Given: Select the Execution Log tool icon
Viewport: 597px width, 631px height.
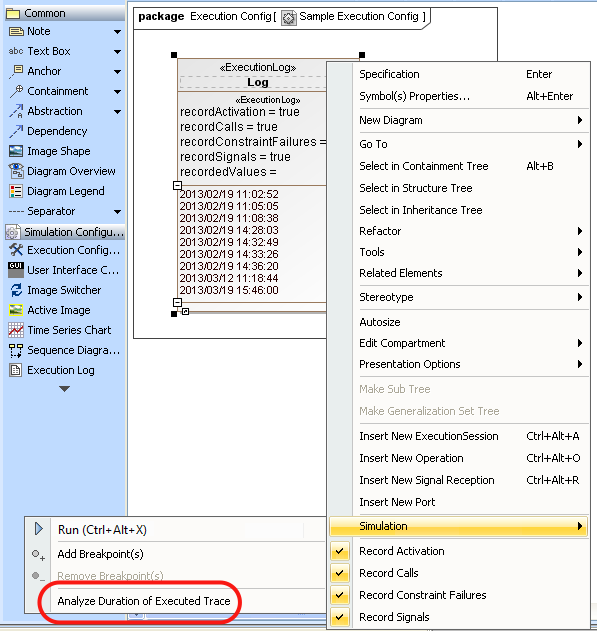Looking at the screenshot, I should pos(16,370).
